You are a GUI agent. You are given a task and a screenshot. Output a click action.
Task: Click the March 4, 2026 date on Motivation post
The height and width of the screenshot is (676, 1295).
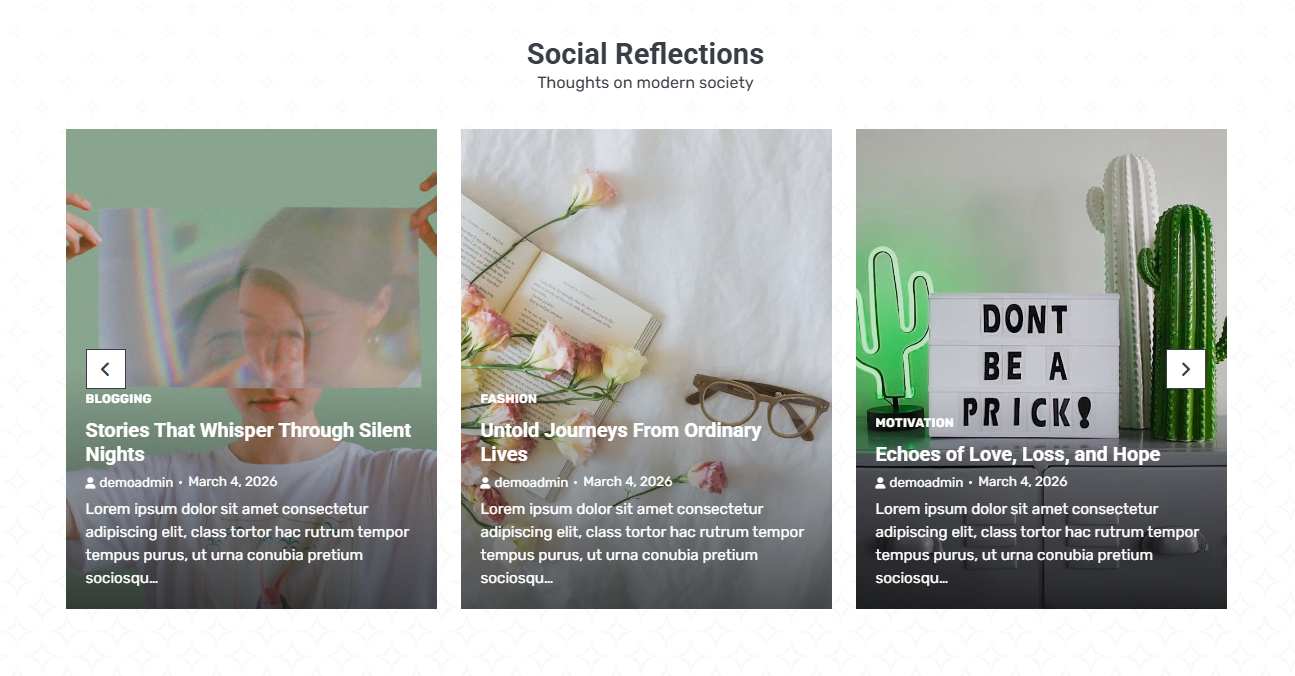(1023, 482)
